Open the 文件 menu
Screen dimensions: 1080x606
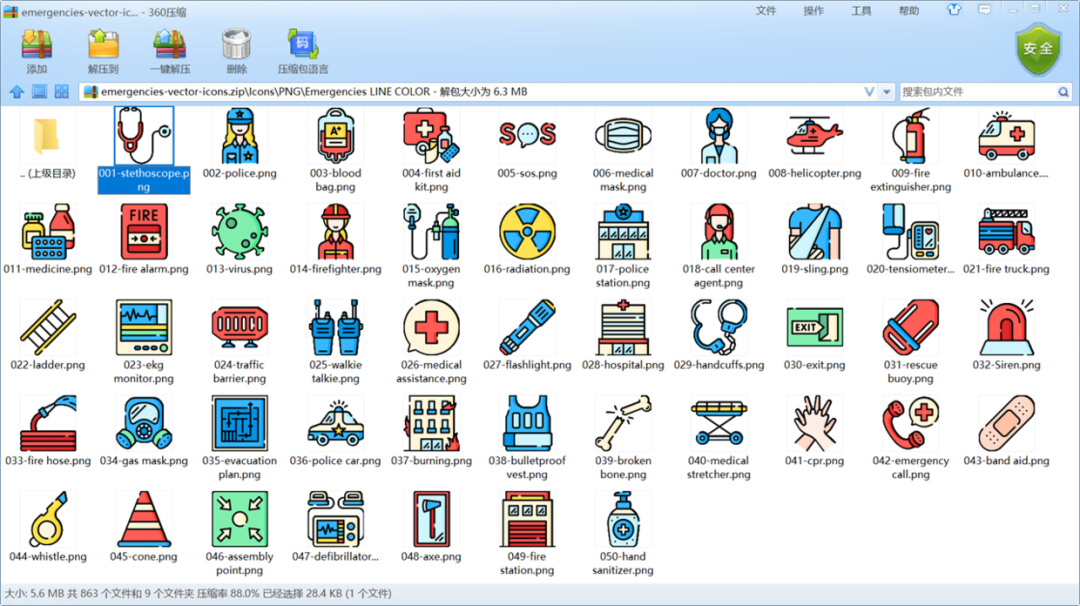tap(766, 10)
